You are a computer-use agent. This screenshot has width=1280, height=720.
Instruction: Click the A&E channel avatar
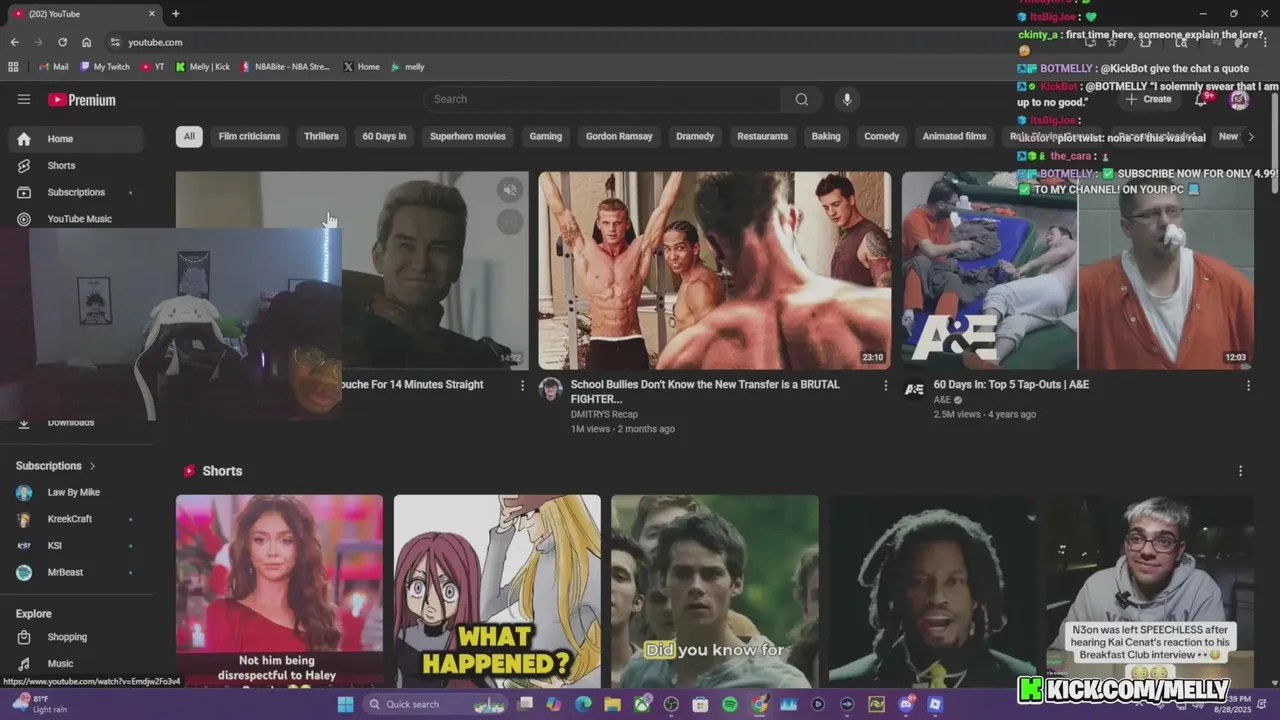(914, 389)
